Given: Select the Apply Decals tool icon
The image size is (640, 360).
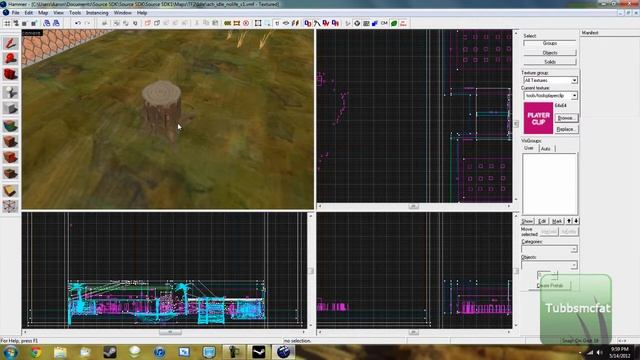Looking at the screenshot, I should (10, 158).
